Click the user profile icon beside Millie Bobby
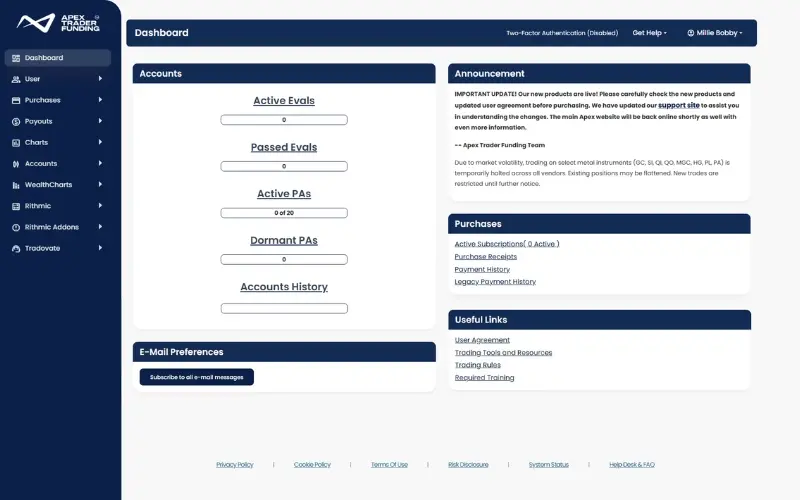Screen dimensions: 800x500 [690, 33]
